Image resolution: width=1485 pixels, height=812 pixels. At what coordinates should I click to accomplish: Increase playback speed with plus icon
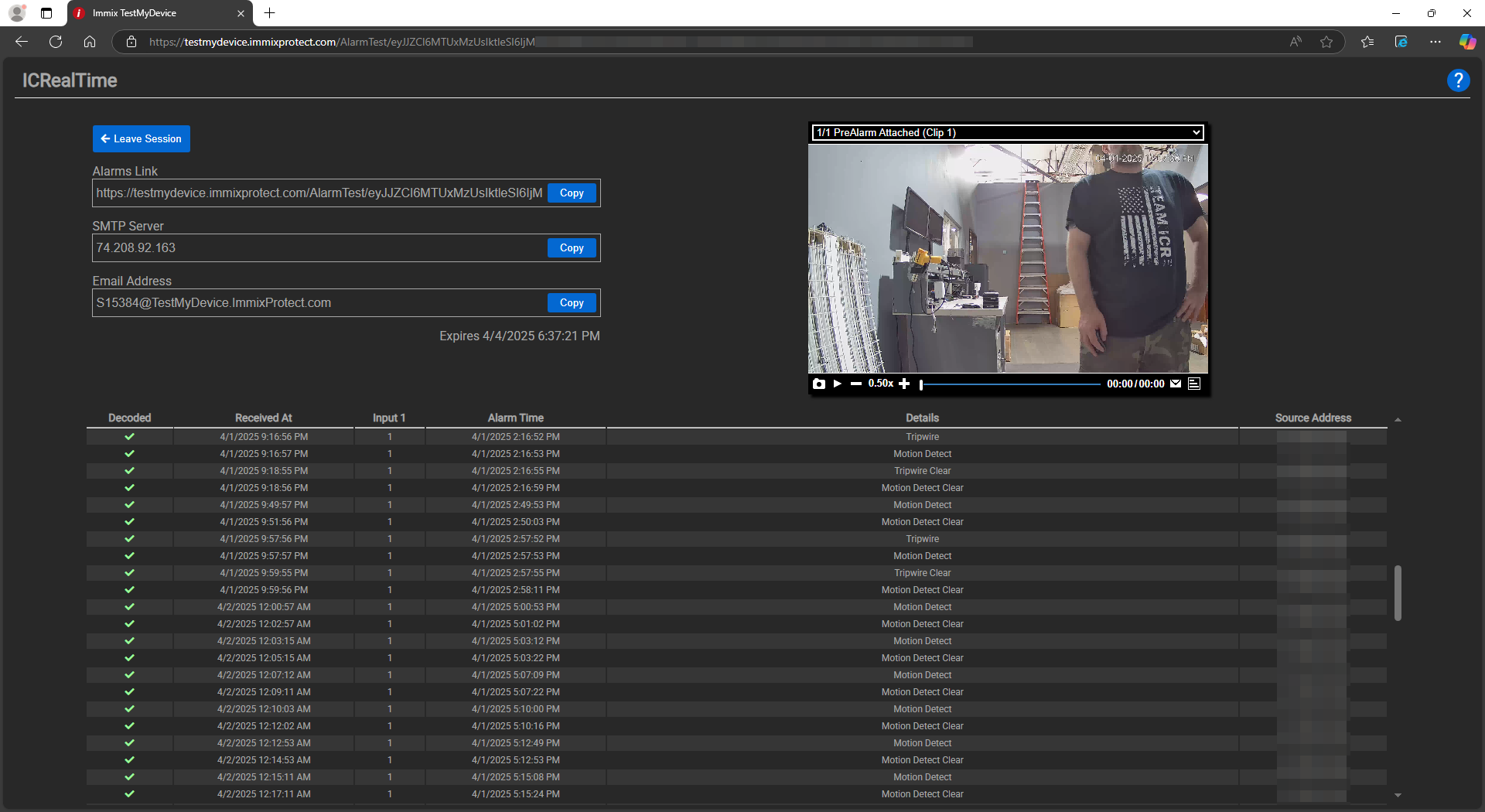904,384
